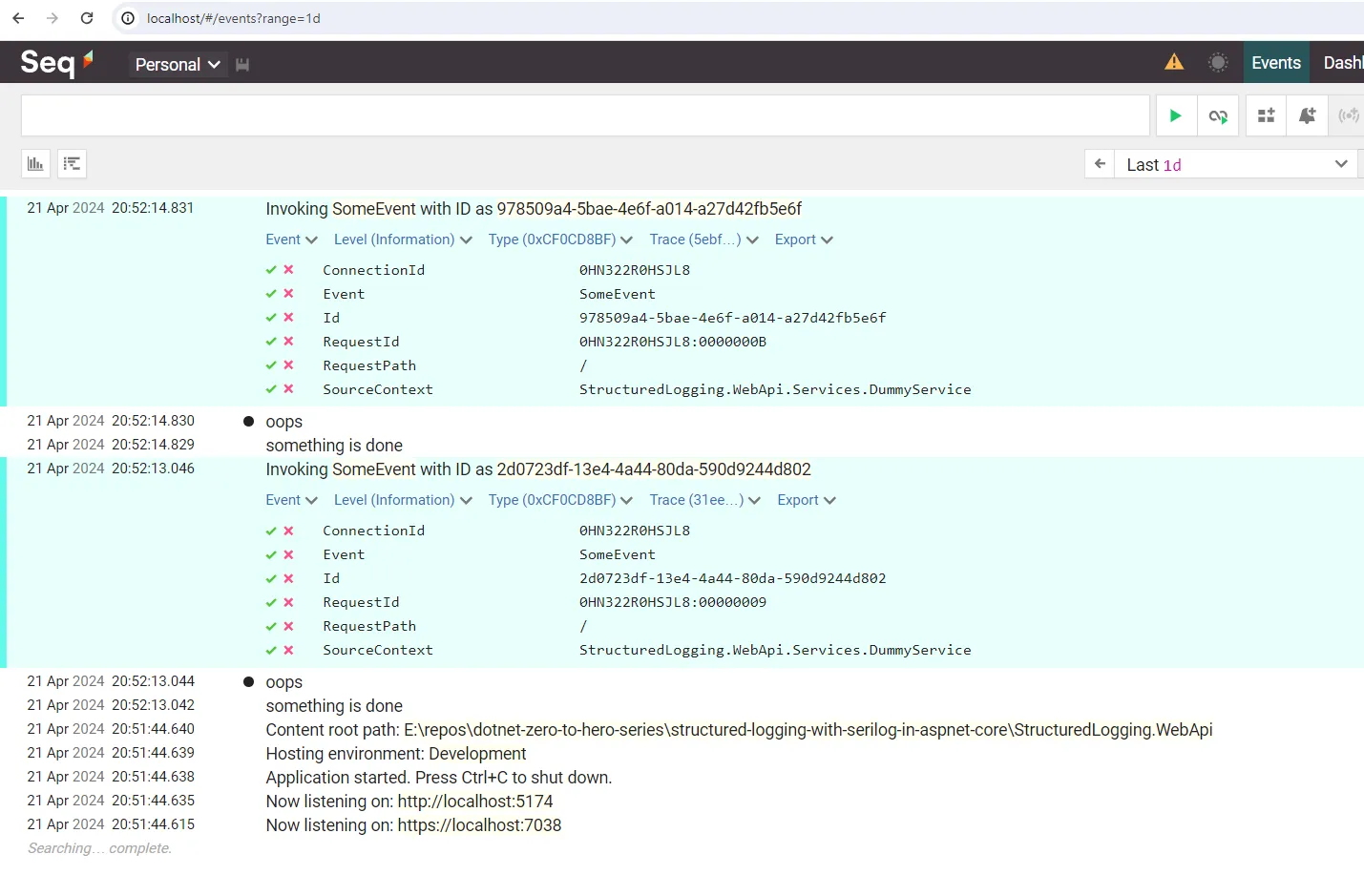Run the query with the green play icon

click(x=1175, y=115)
